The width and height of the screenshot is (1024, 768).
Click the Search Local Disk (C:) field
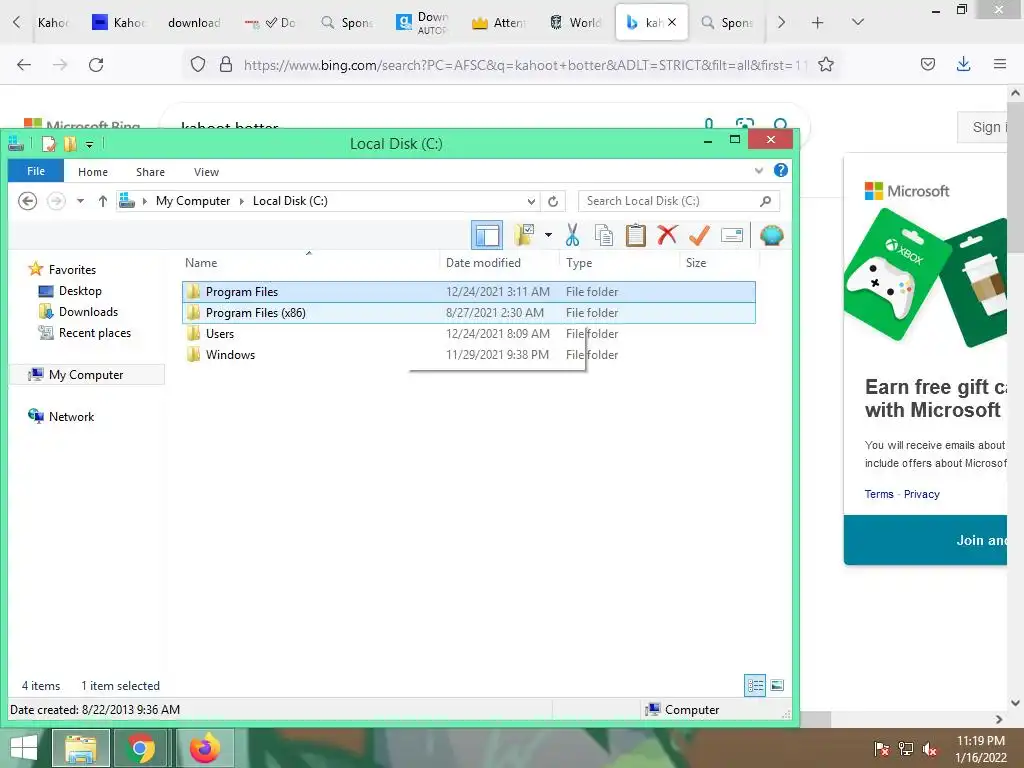[679, 201]
